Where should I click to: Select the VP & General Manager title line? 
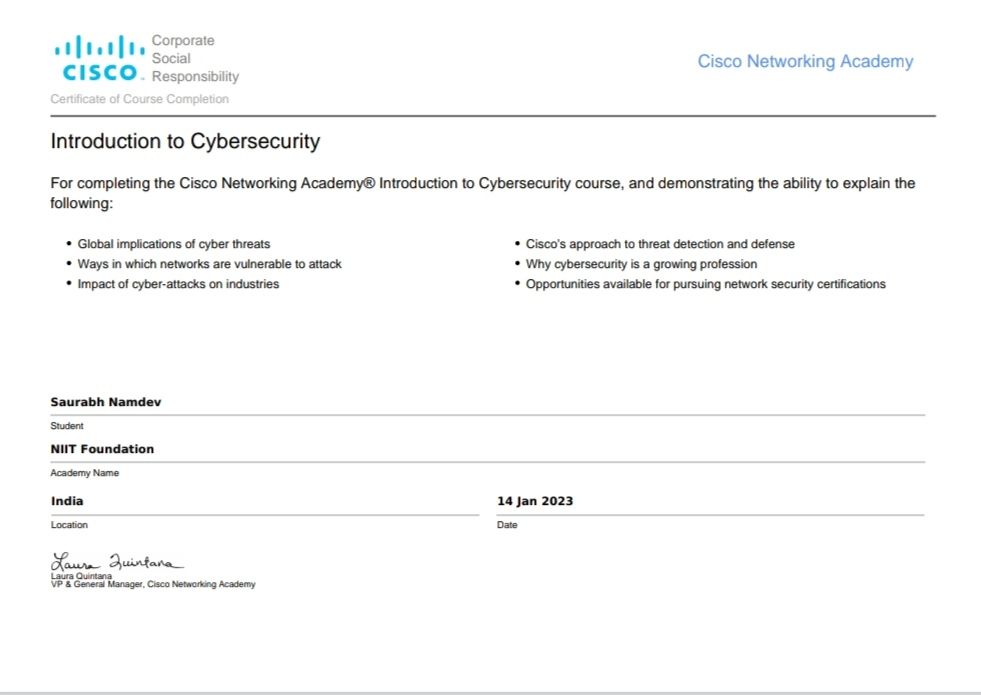[153, 584]
